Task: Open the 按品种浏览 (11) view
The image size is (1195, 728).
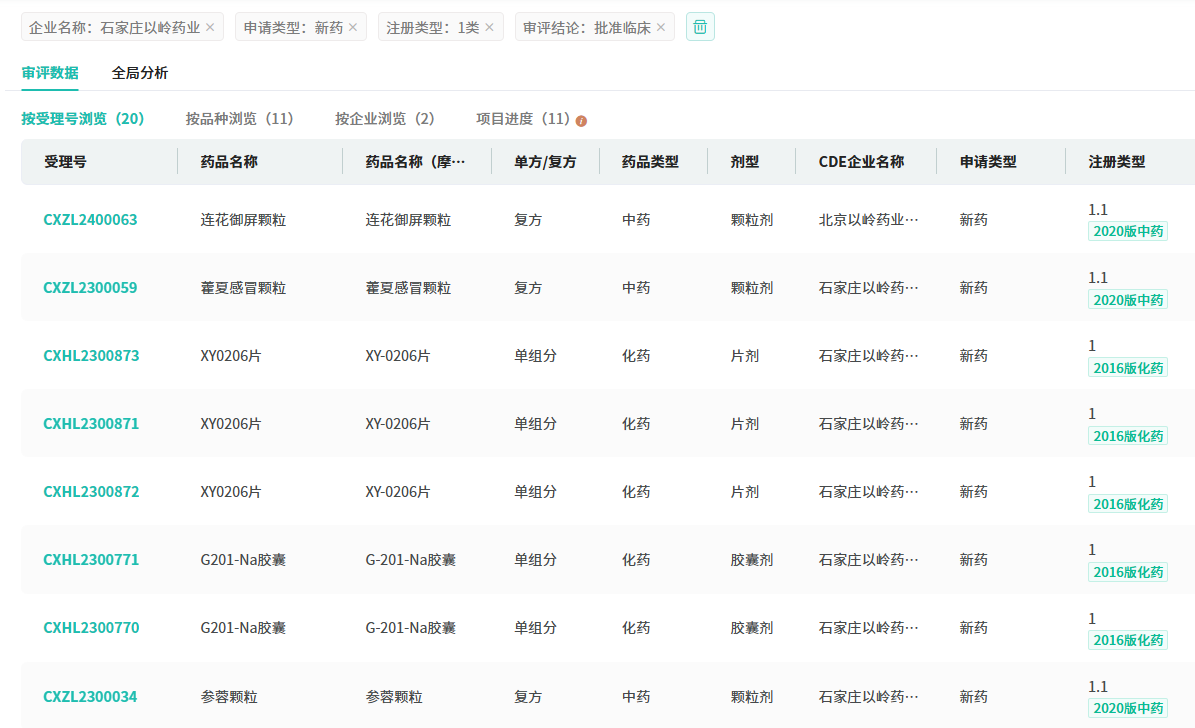Action: 239,119
